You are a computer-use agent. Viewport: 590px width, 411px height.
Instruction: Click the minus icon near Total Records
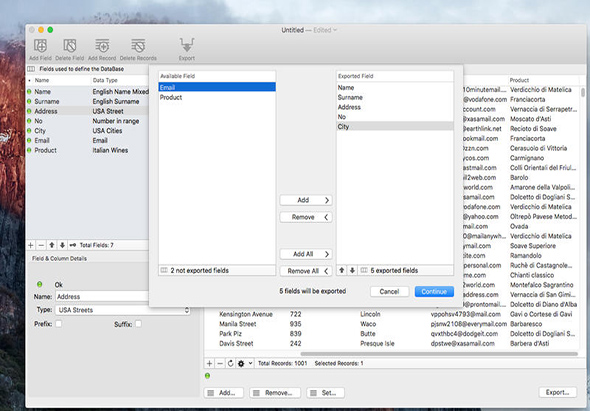tap(220, 364)
